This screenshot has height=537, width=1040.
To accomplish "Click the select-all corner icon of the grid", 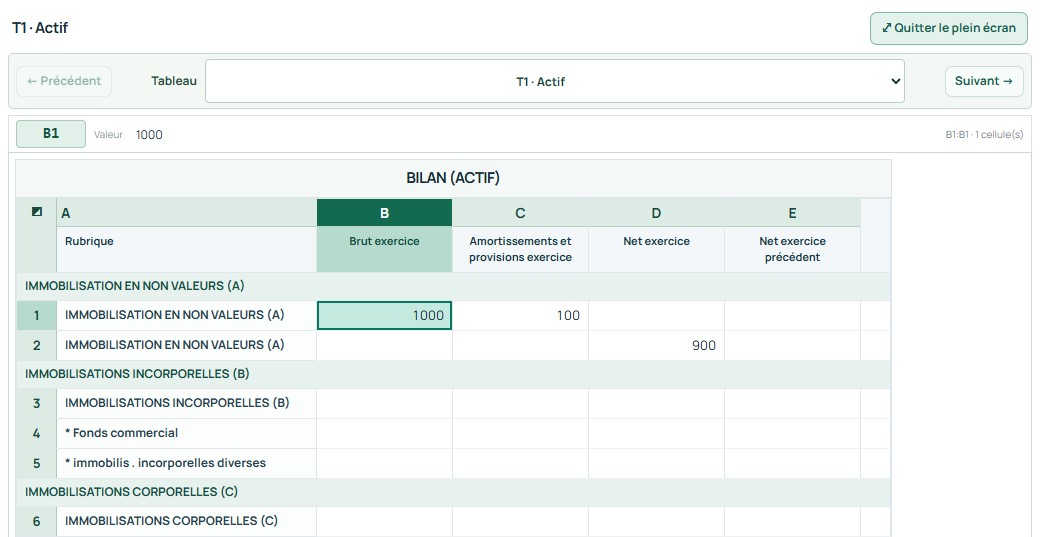I will click(36, 212).
